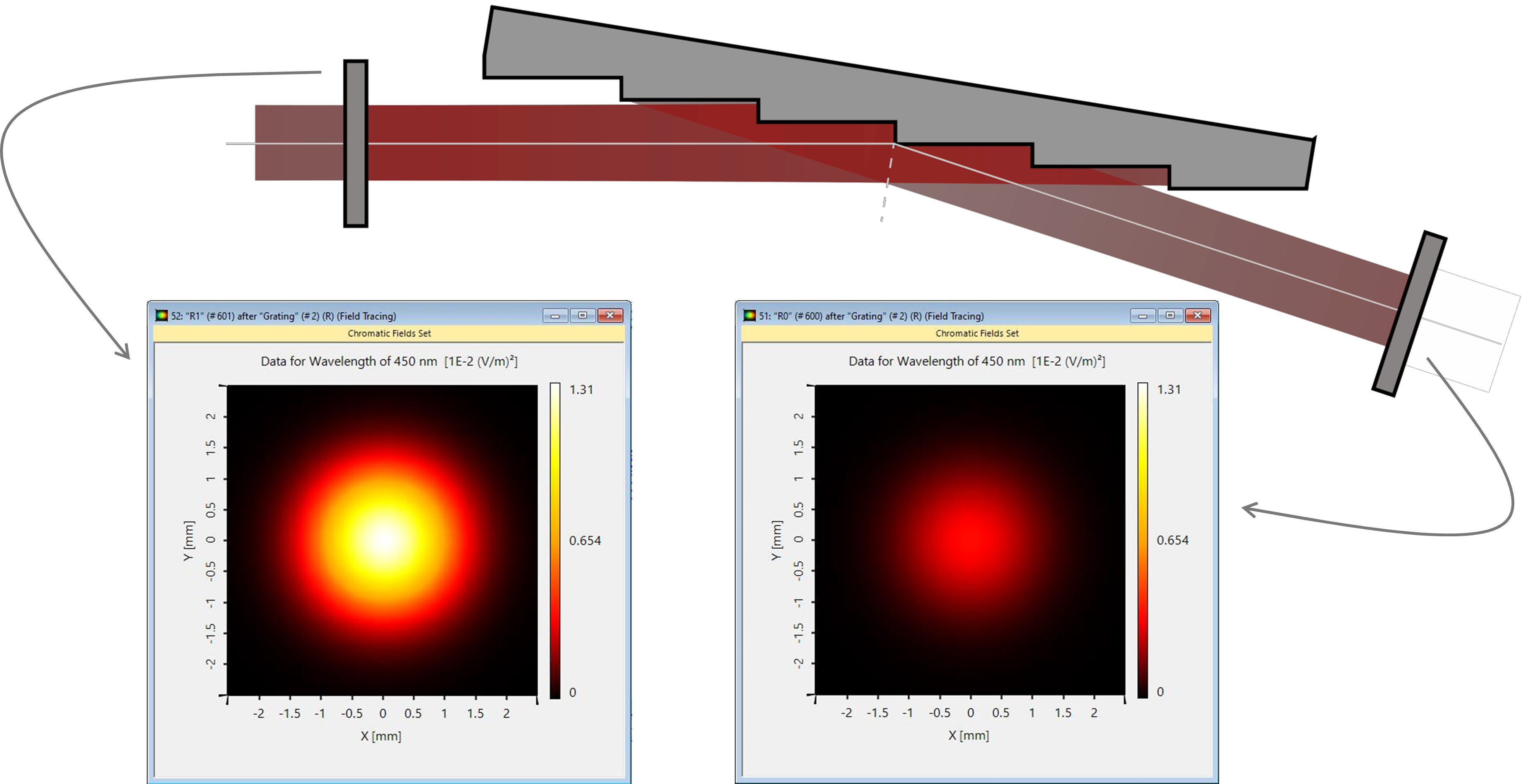Click the Chromatic Fields Set header in R0

click(x=977, y=334)
